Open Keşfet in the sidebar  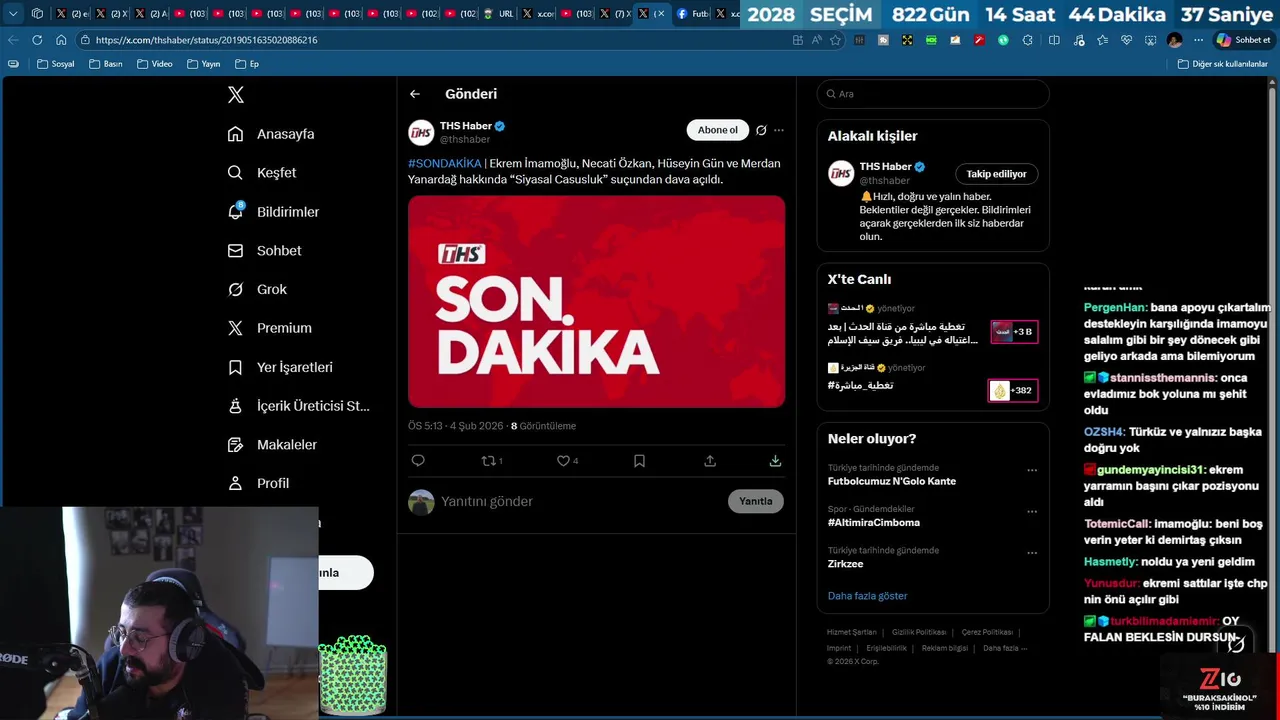(262, 173)
